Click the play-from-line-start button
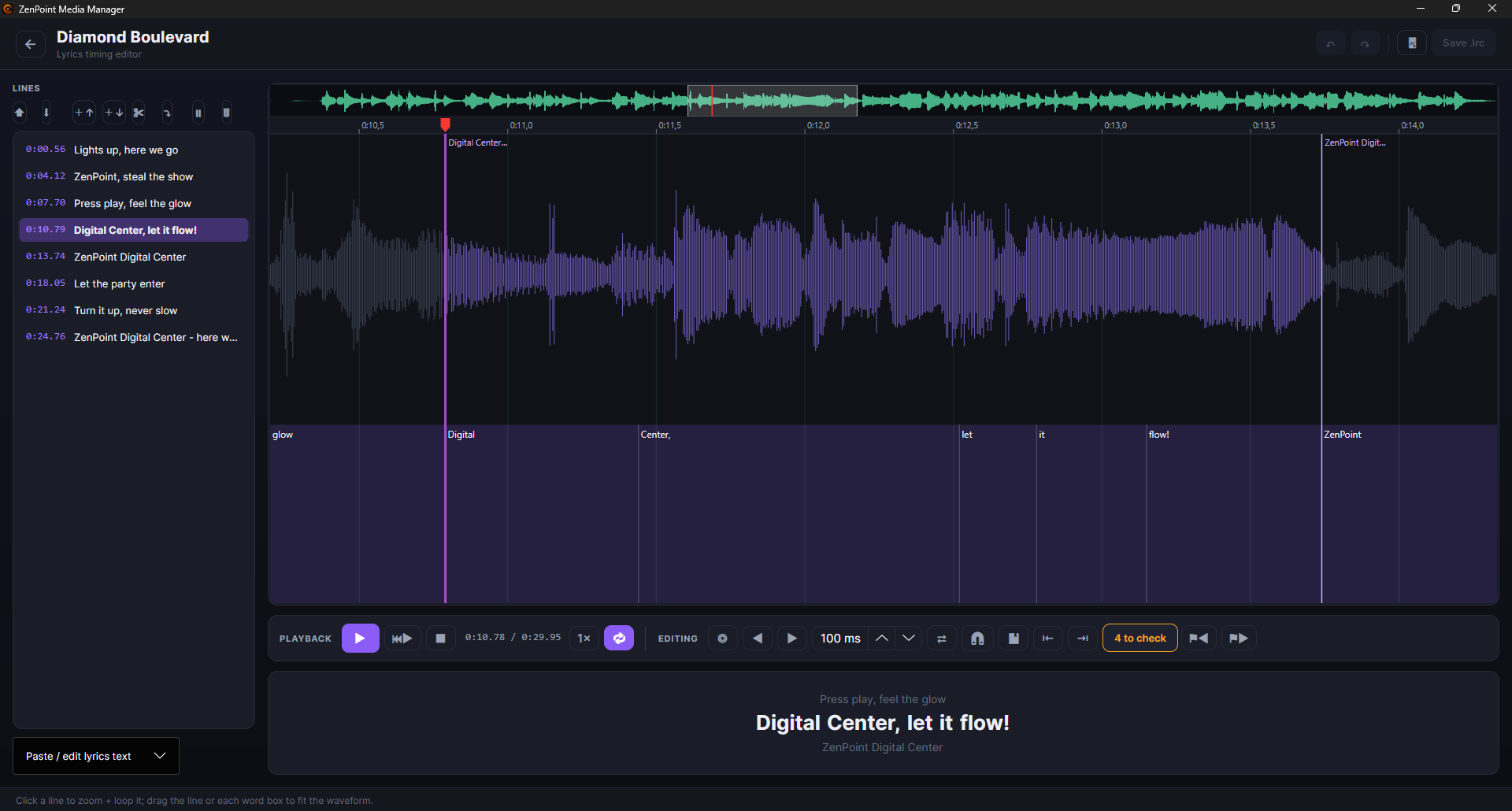 pos(402,638)
